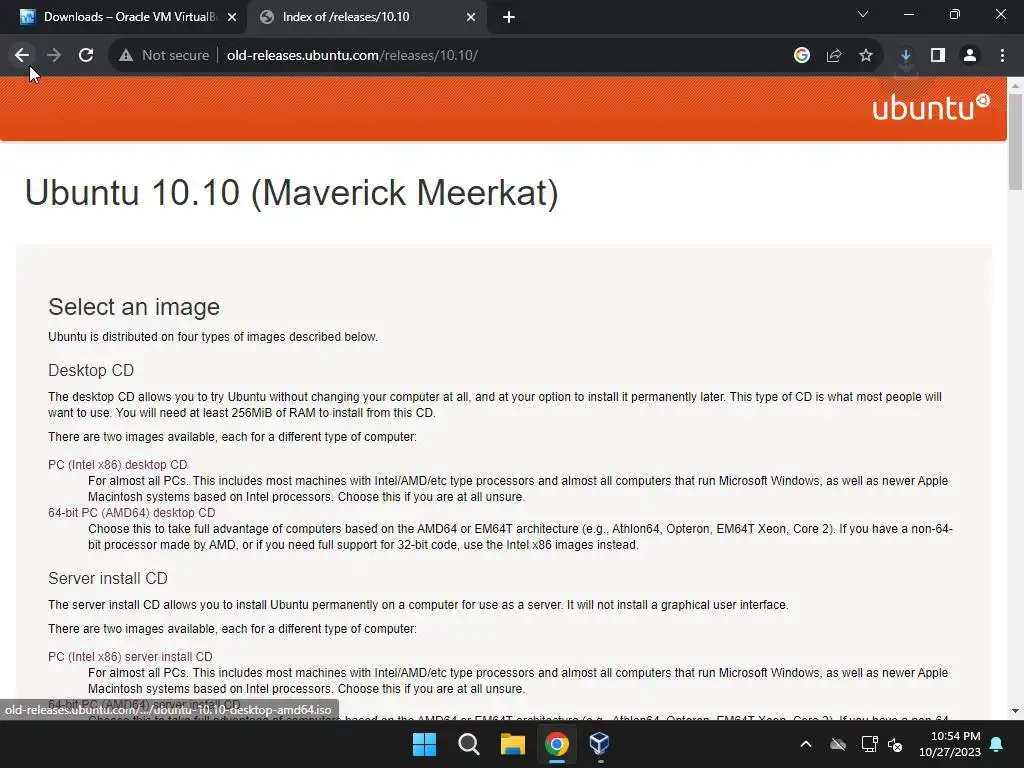Click the Google icon in the address bar
The width and height of the screenshot is (1024, 768).
pos(802,56)
